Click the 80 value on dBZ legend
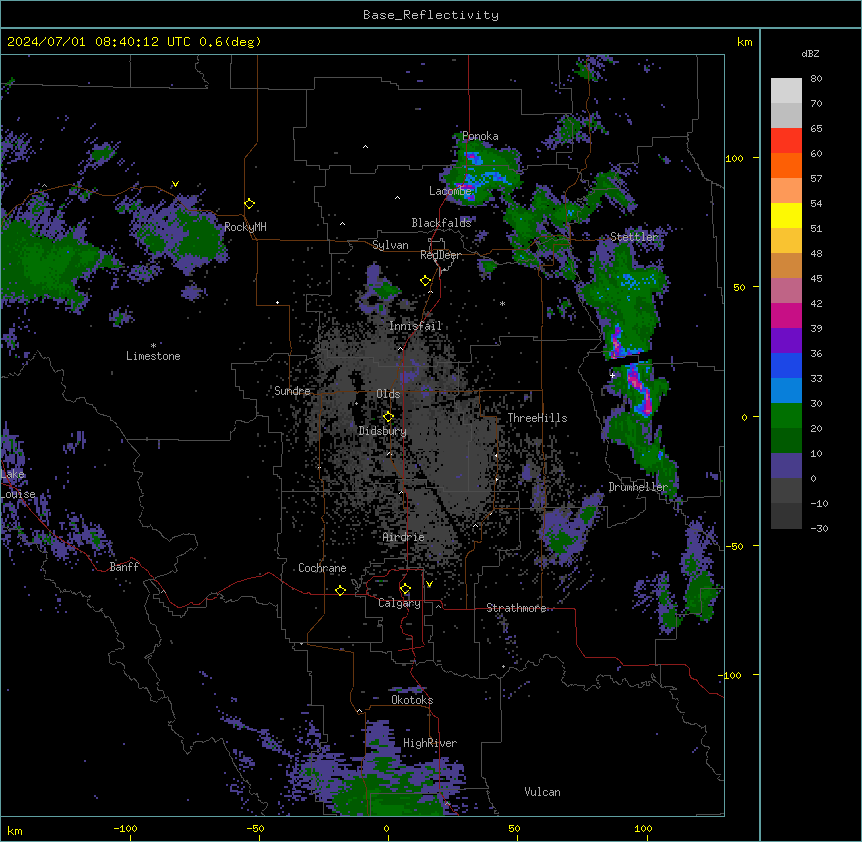Image resolution: width=862 pixels, height=842 pixels. (x=816, y=79)
